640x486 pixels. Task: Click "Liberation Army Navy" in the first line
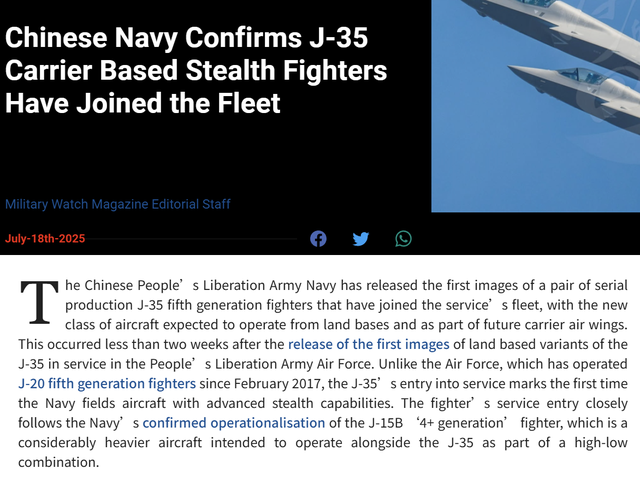(x=270, y=285)
